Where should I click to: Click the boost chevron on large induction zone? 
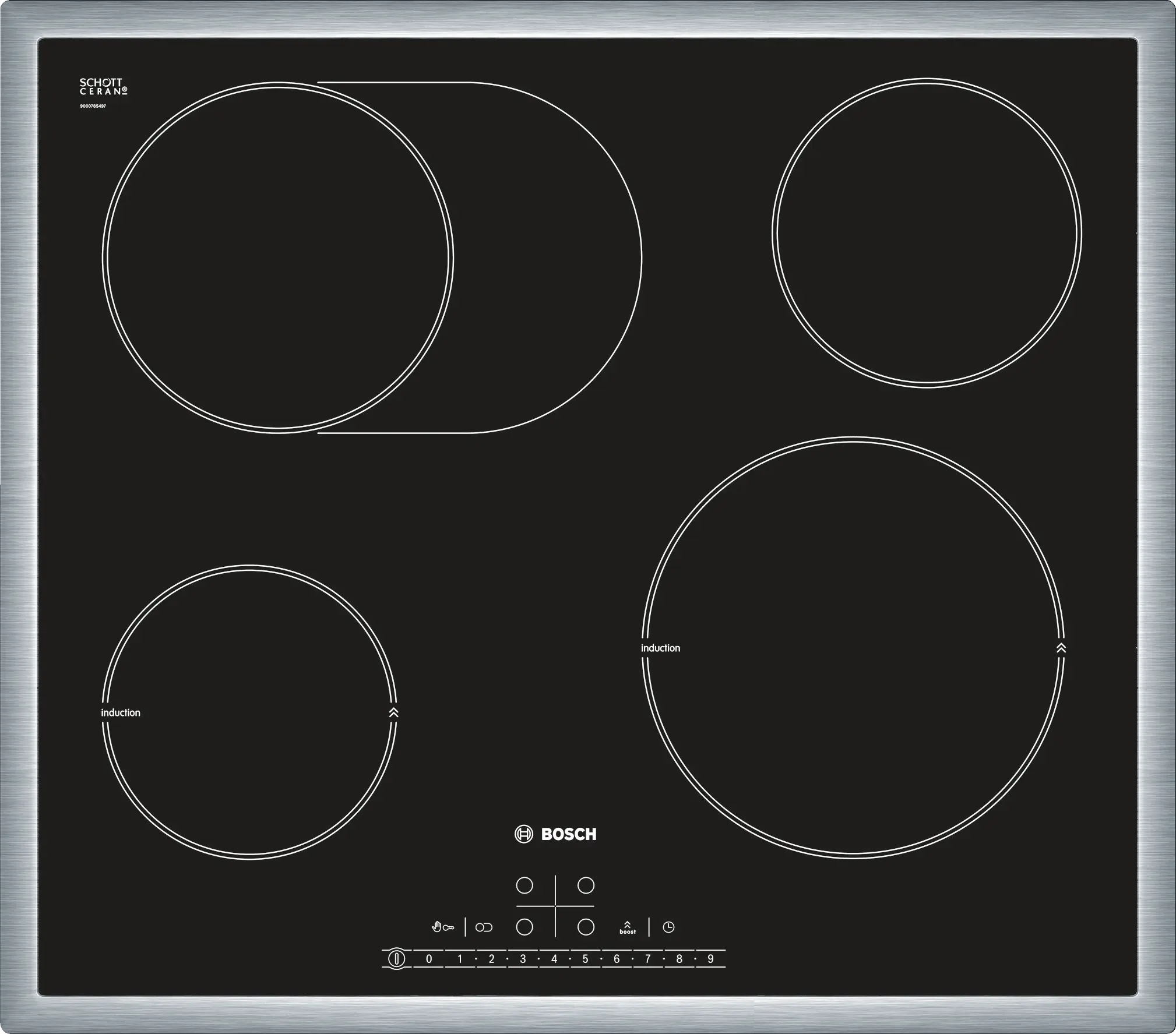1061,648
